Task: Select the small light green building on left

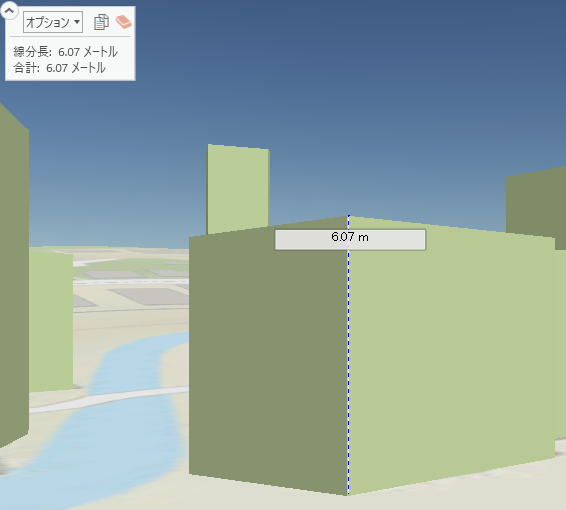Action: point(51,321)
